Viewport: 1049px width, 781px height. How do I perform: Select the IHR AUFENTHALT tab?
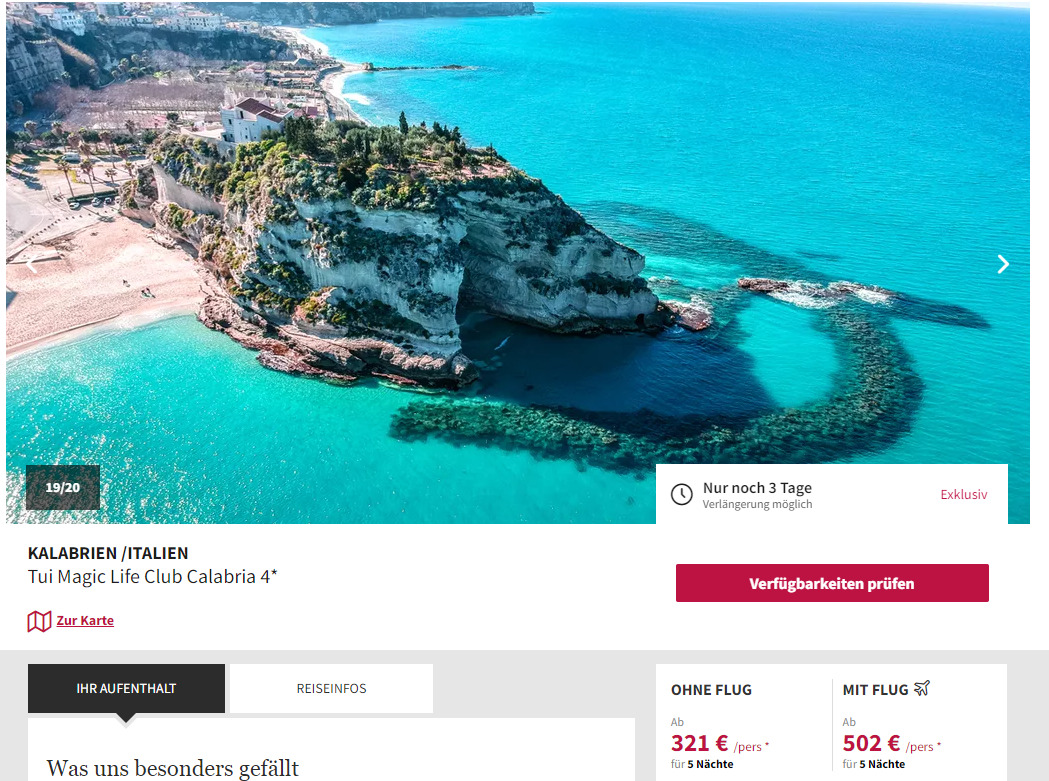126,688
